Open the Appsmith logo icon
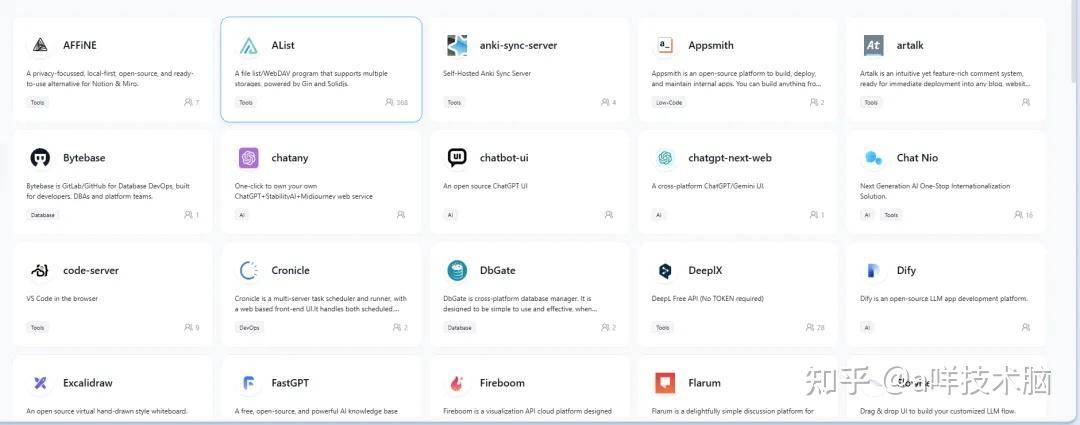The image size is (1080, 425). pyautogui.click(x=665, y=45)
